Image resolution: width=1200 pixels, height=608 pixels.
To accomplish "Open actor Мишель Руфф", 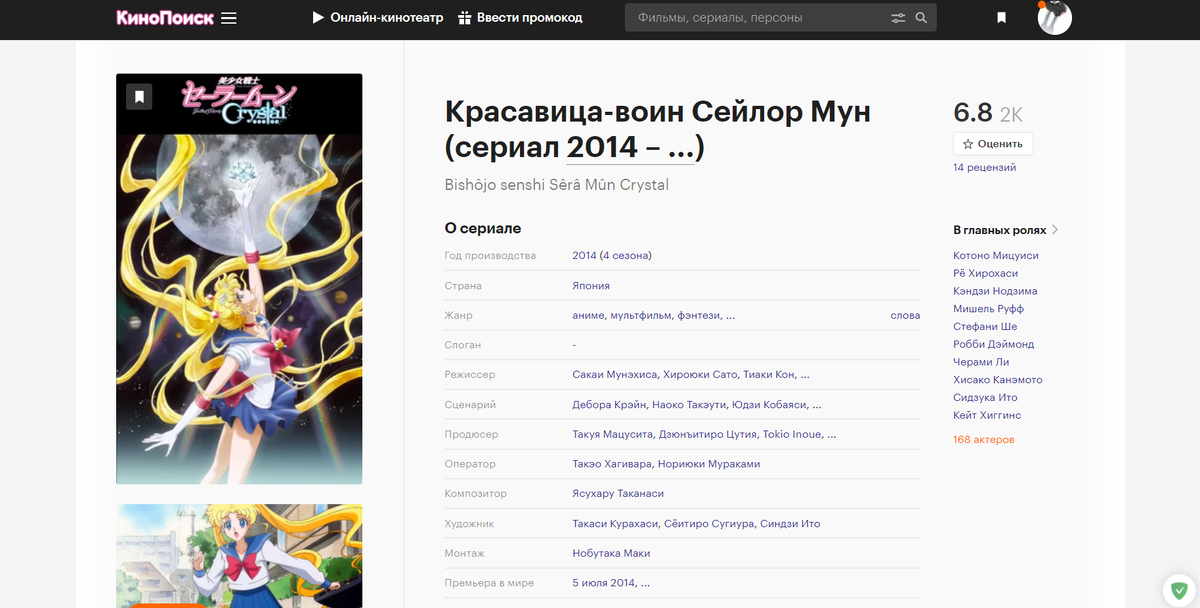I will pyautogui.click(x=988, y=309).
